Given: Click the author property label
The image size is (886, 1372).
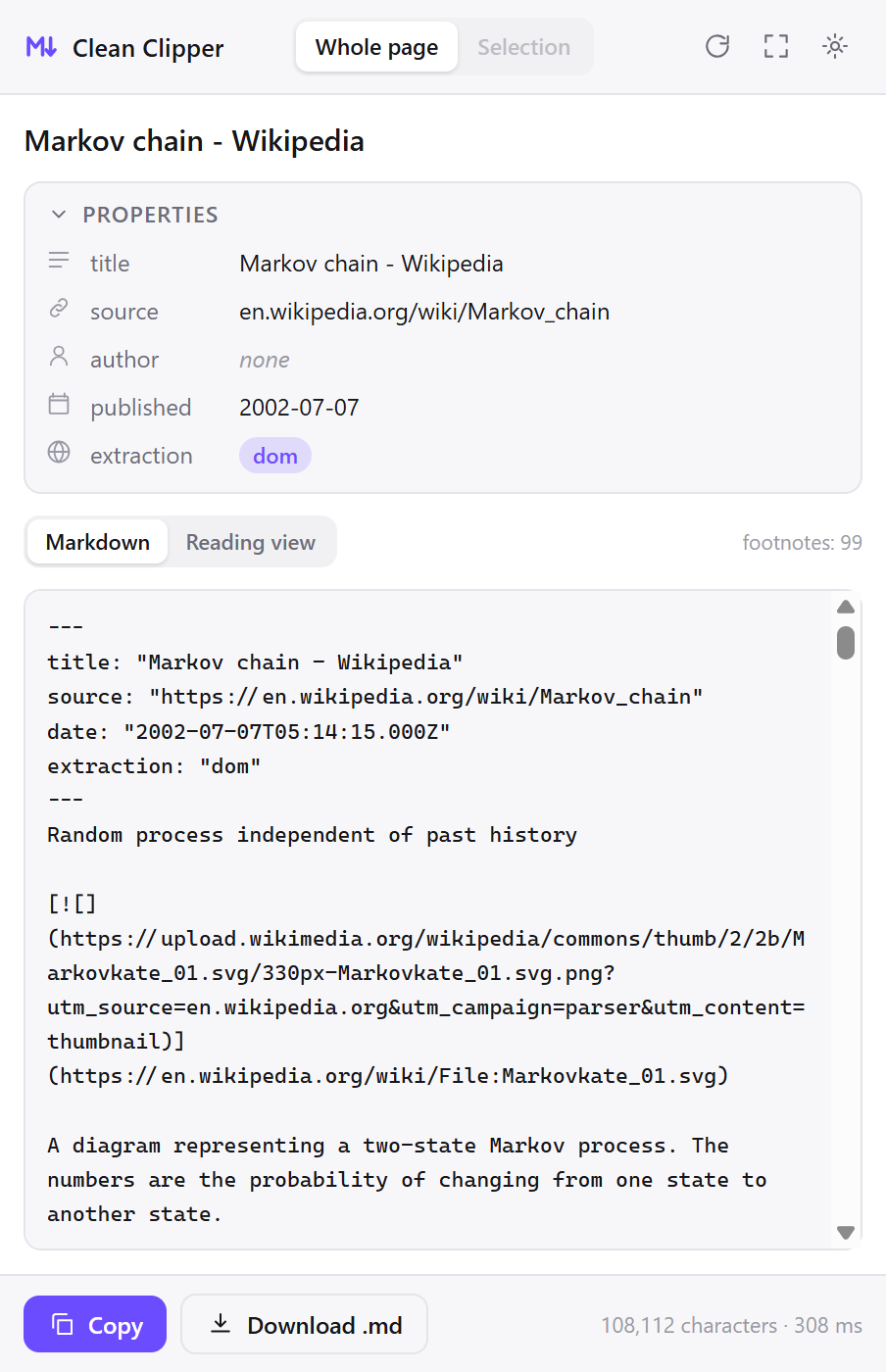Looking at the screenshot, I should [123, 360].
